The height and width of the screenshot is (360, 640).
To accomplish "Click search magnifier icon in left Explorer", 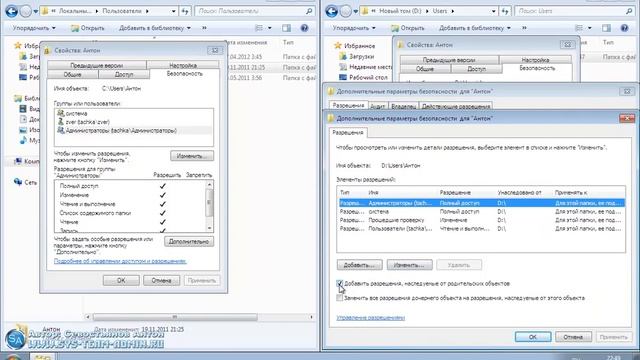I will tap(309, 11).
